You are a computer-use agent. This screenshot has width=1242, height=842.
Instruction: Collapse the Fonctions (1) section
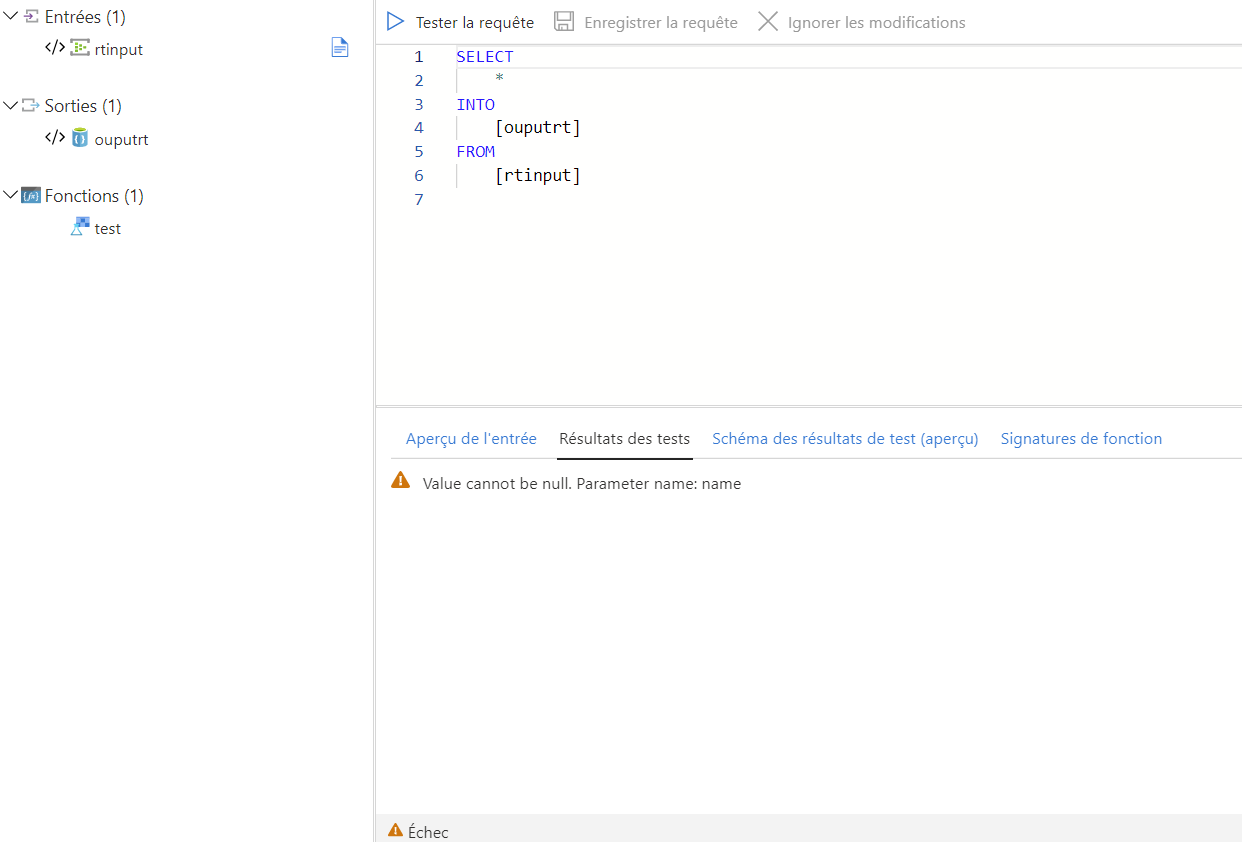pos(10,195)
